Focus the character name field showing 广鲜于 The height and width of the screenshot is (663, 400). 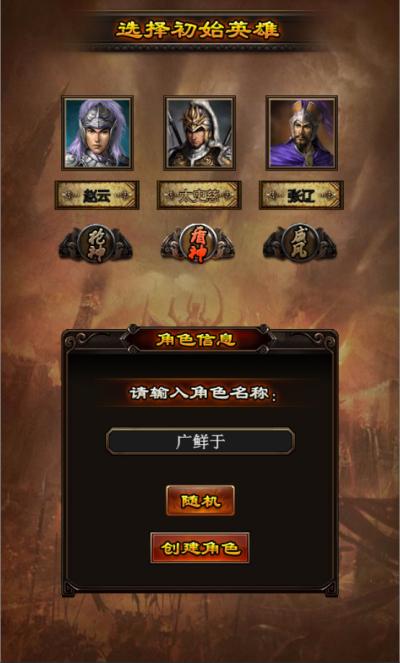200,441
